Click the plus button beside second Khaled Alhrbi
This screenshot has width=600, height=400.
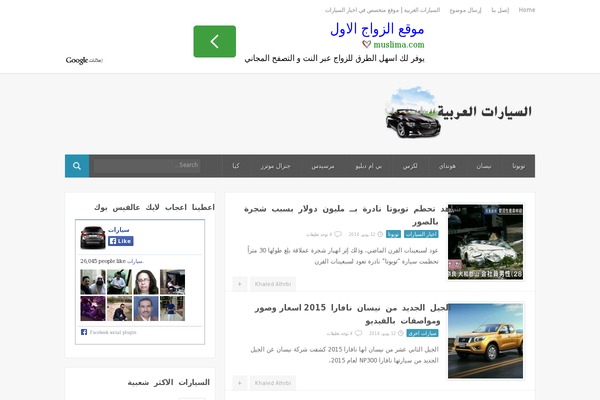pyautogui.click(x=240, y=383)
